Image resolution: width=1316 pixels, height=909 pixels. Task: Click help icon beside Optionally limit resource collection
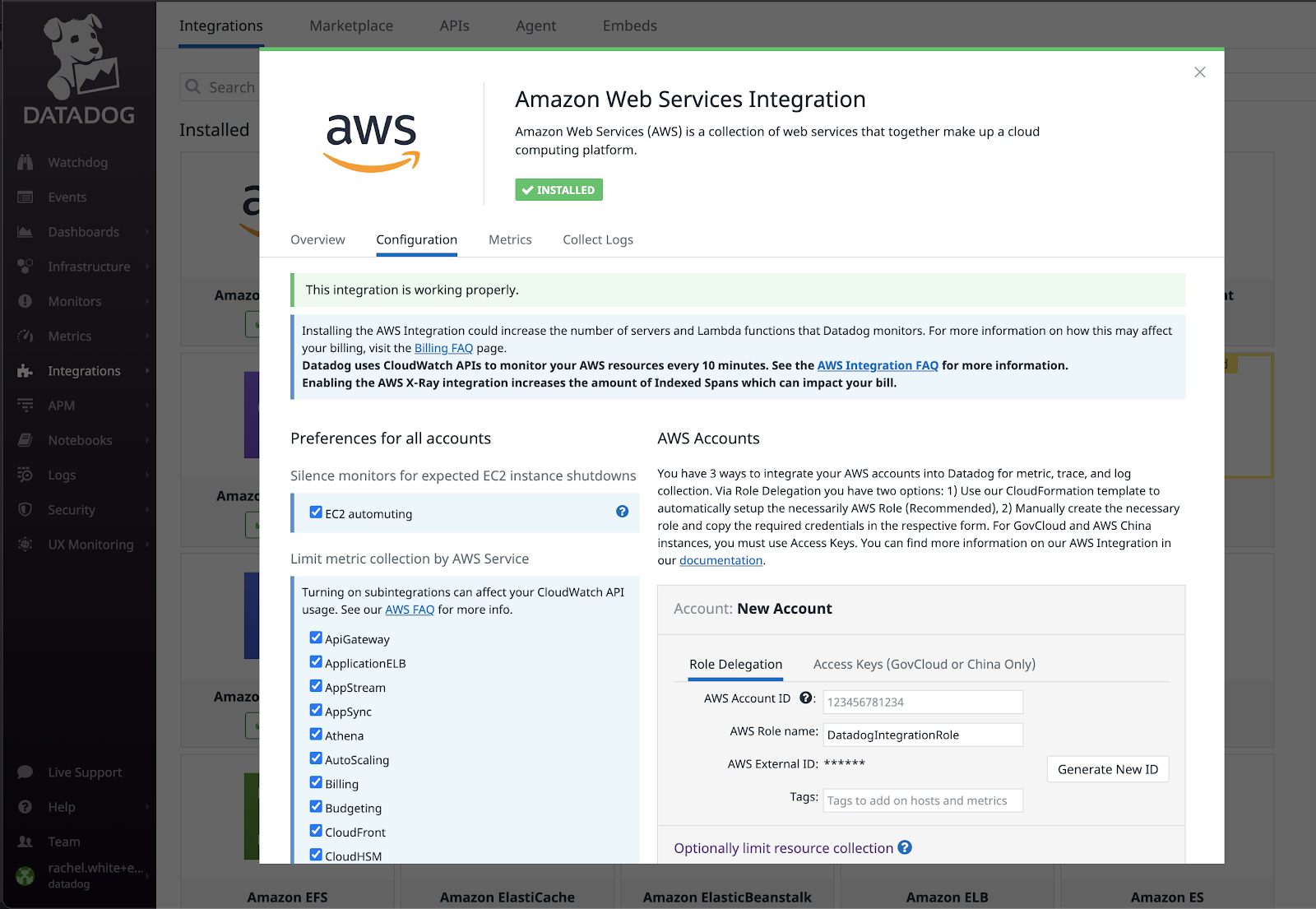(905, 847)
